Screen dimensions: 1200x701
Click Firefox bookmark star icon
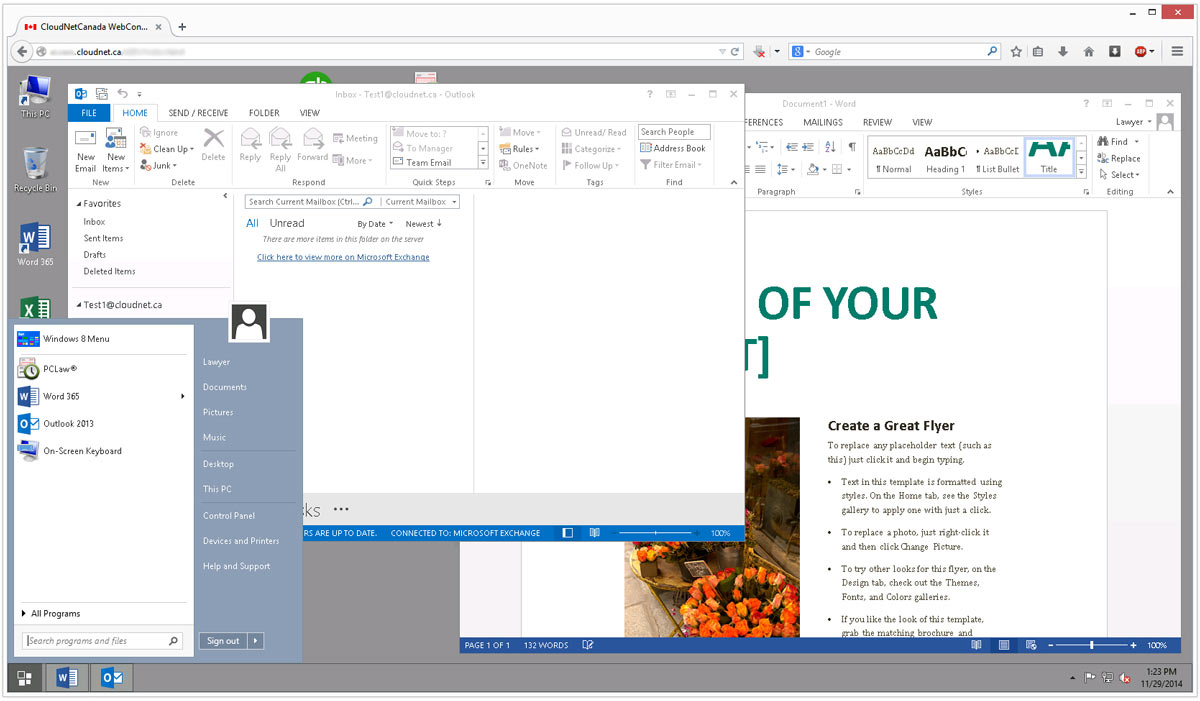1016,51
